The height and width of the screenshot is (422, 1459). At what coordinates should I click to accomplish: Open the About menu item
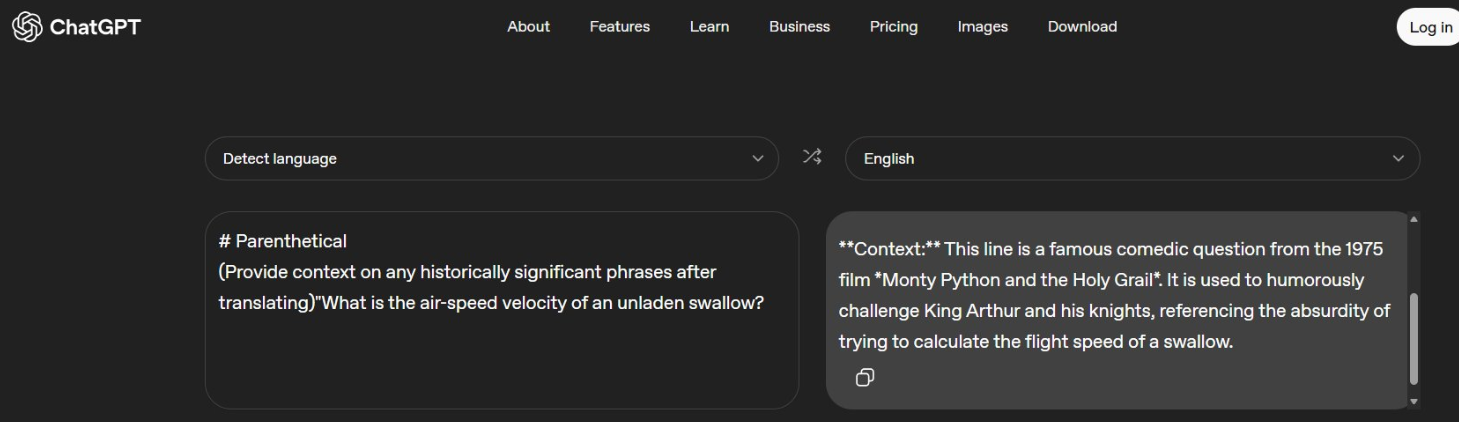(x=528, y=27)
